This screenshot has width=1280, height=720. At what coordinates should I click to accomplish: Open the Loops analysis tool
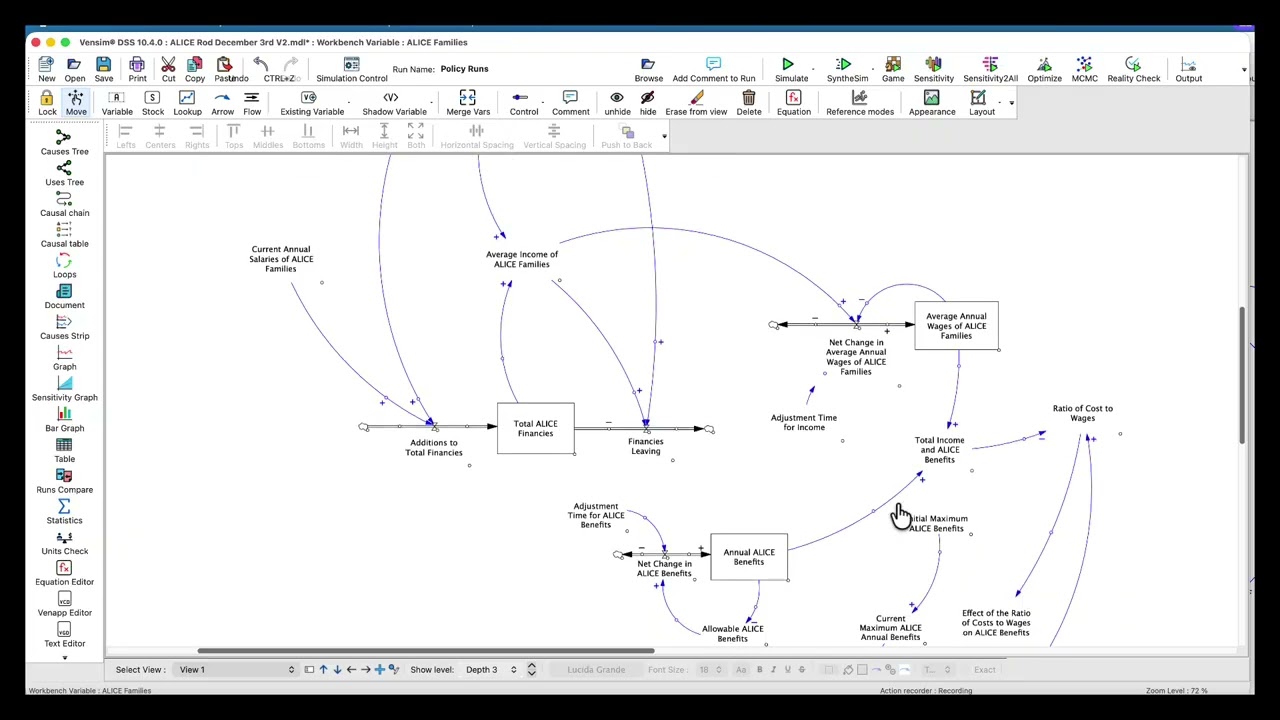(64, 265)
